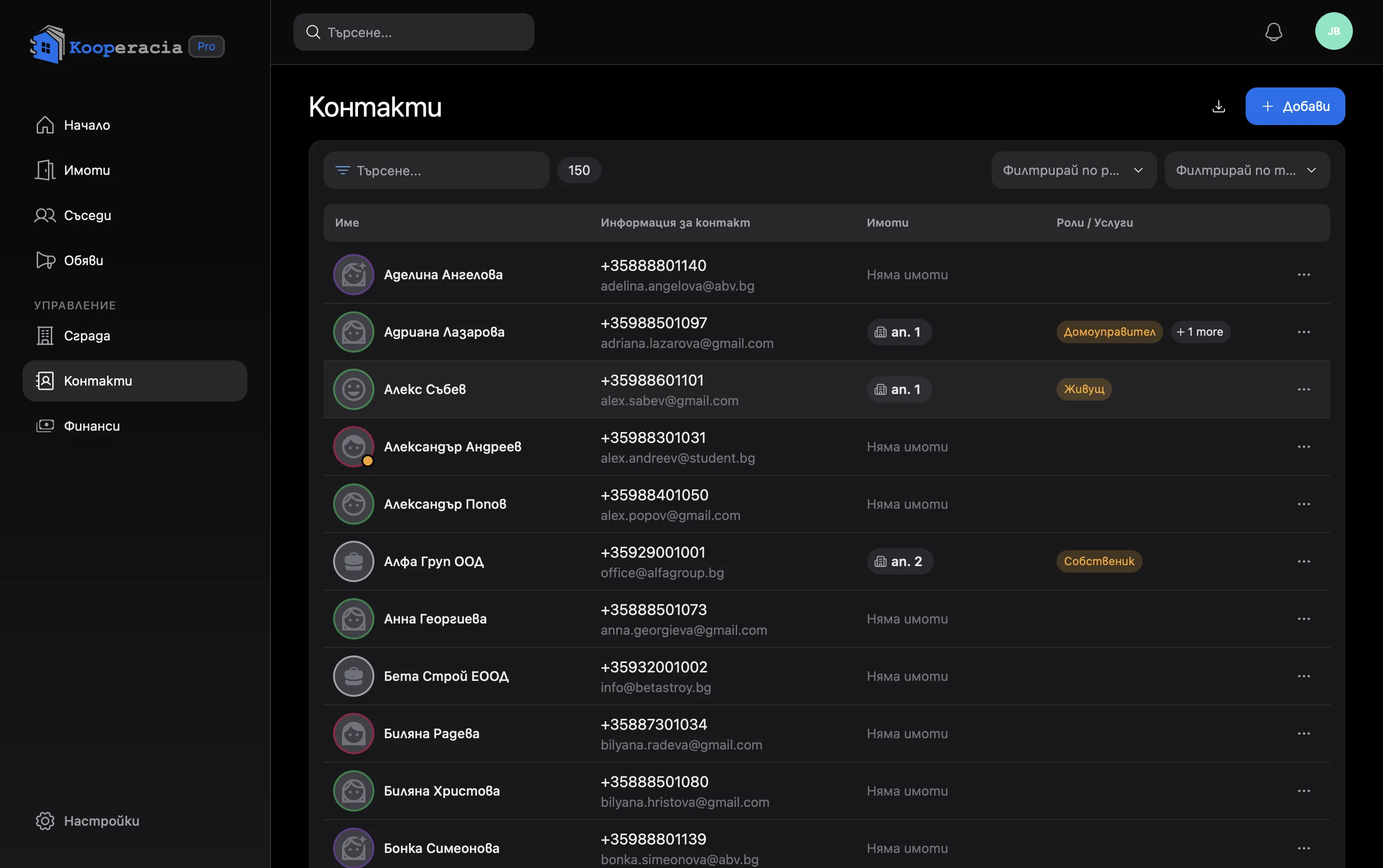Screen dimensions: 1383x868
Task: Click the Kooperacia house logo
Action: [x=47, y=45]
